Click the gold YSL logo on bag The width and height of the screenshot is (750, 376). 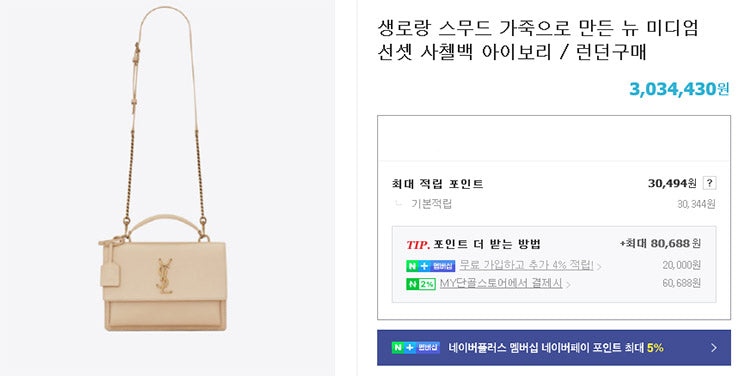[x=164, y=276]
